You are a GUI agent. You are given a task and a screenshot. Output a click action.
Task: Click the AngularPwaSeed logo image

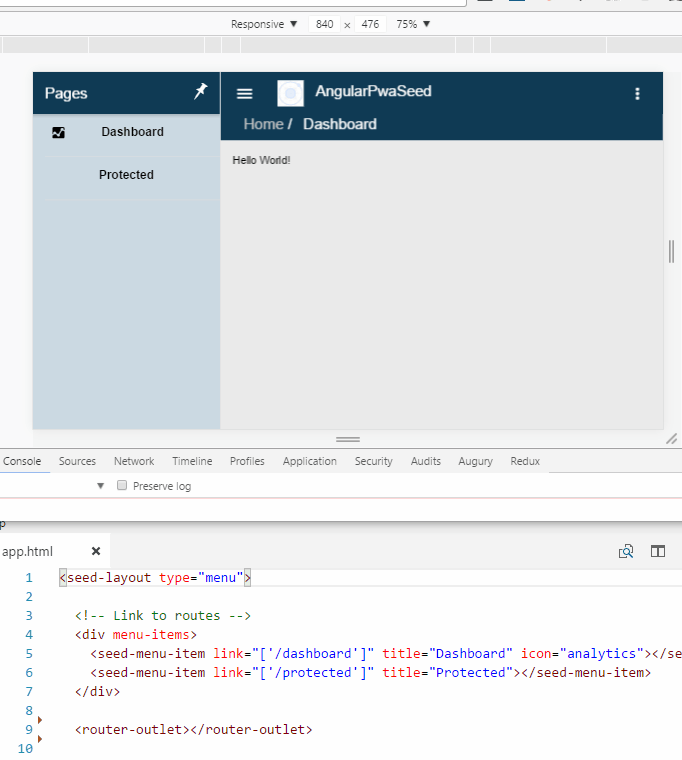click(x=290, y=93)
